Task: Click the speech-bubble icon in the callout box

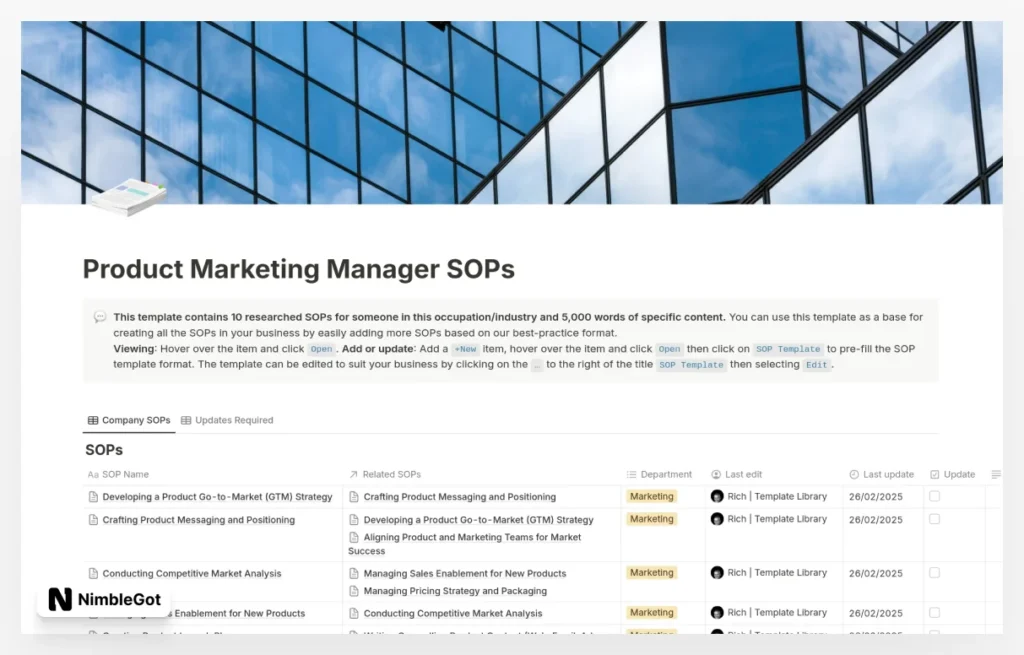Action: coord(99,315)
